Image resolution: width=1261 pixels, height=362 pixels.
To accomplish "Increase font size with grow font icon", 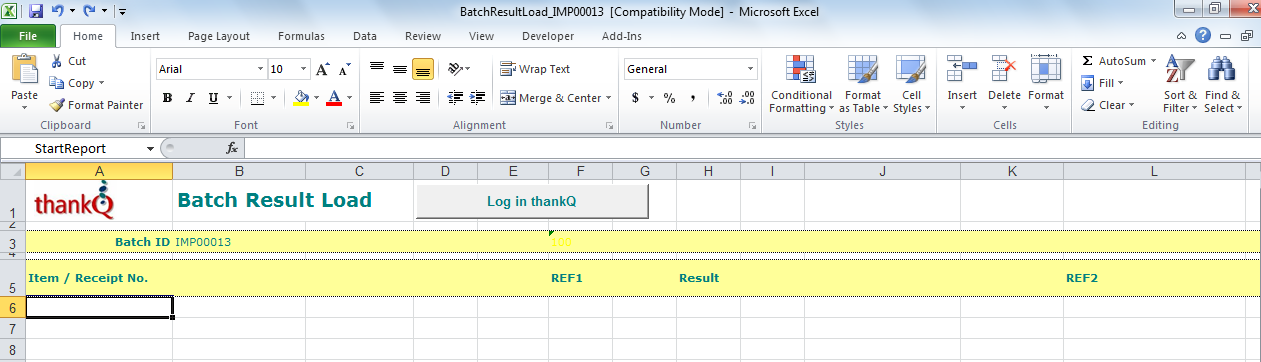I will click(322, 69).
